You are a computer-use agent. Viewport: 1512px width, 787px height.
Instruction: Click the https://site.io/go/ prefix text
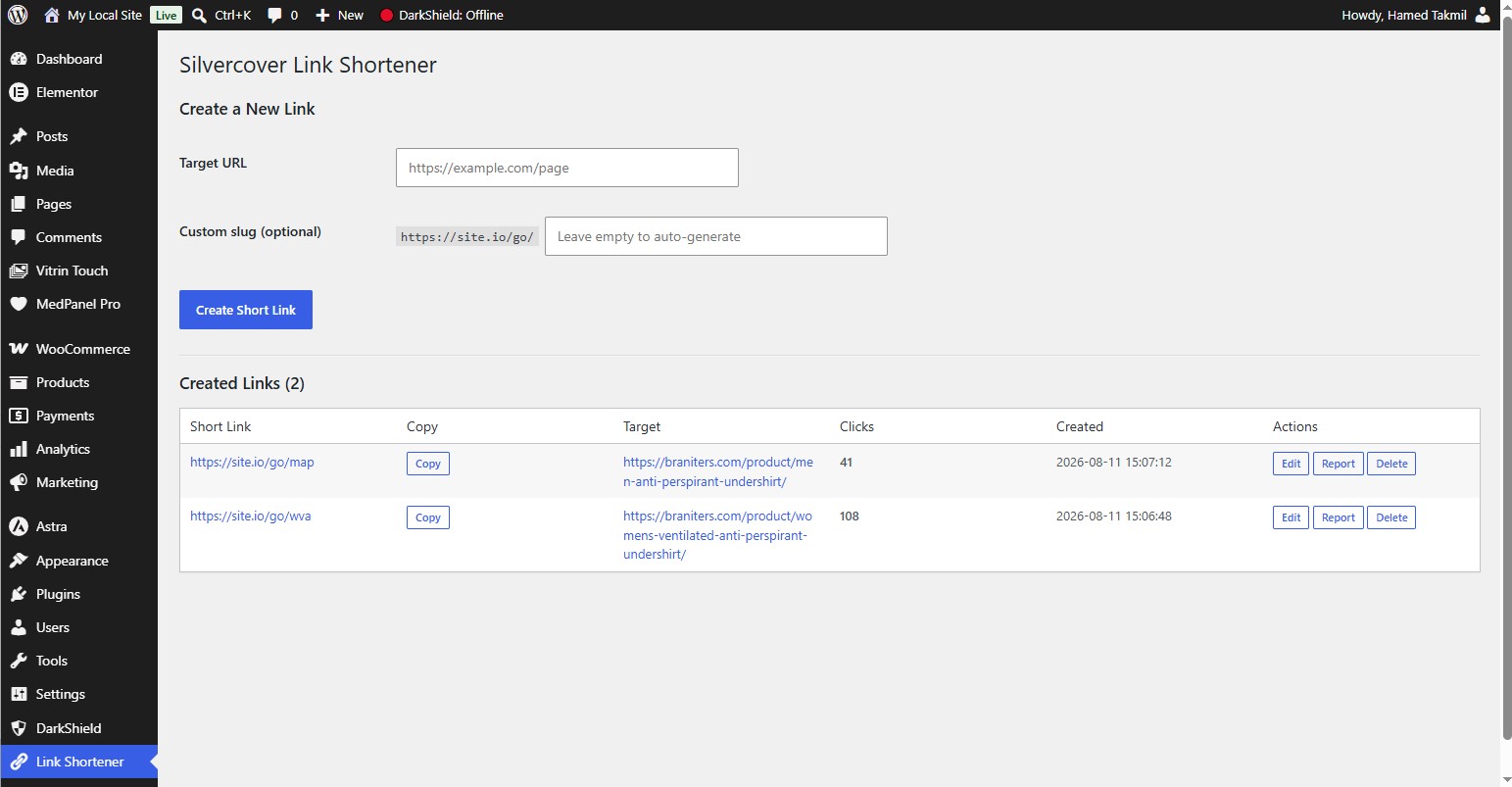(467, 236)
